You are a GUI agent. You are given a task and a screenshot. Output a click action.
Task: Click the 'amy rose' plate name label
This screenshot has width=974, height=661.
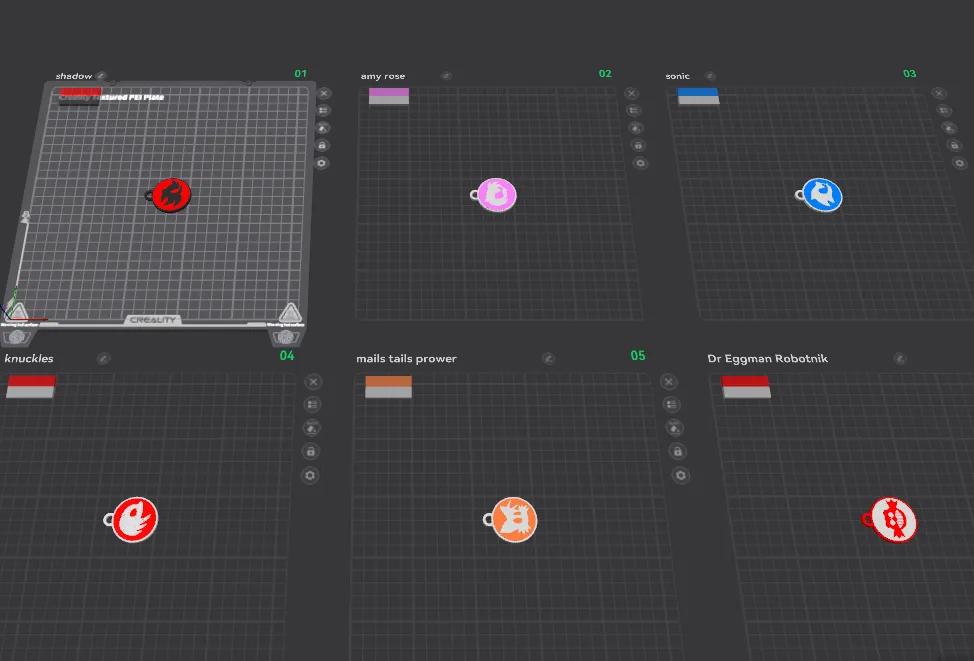(383, 76)
